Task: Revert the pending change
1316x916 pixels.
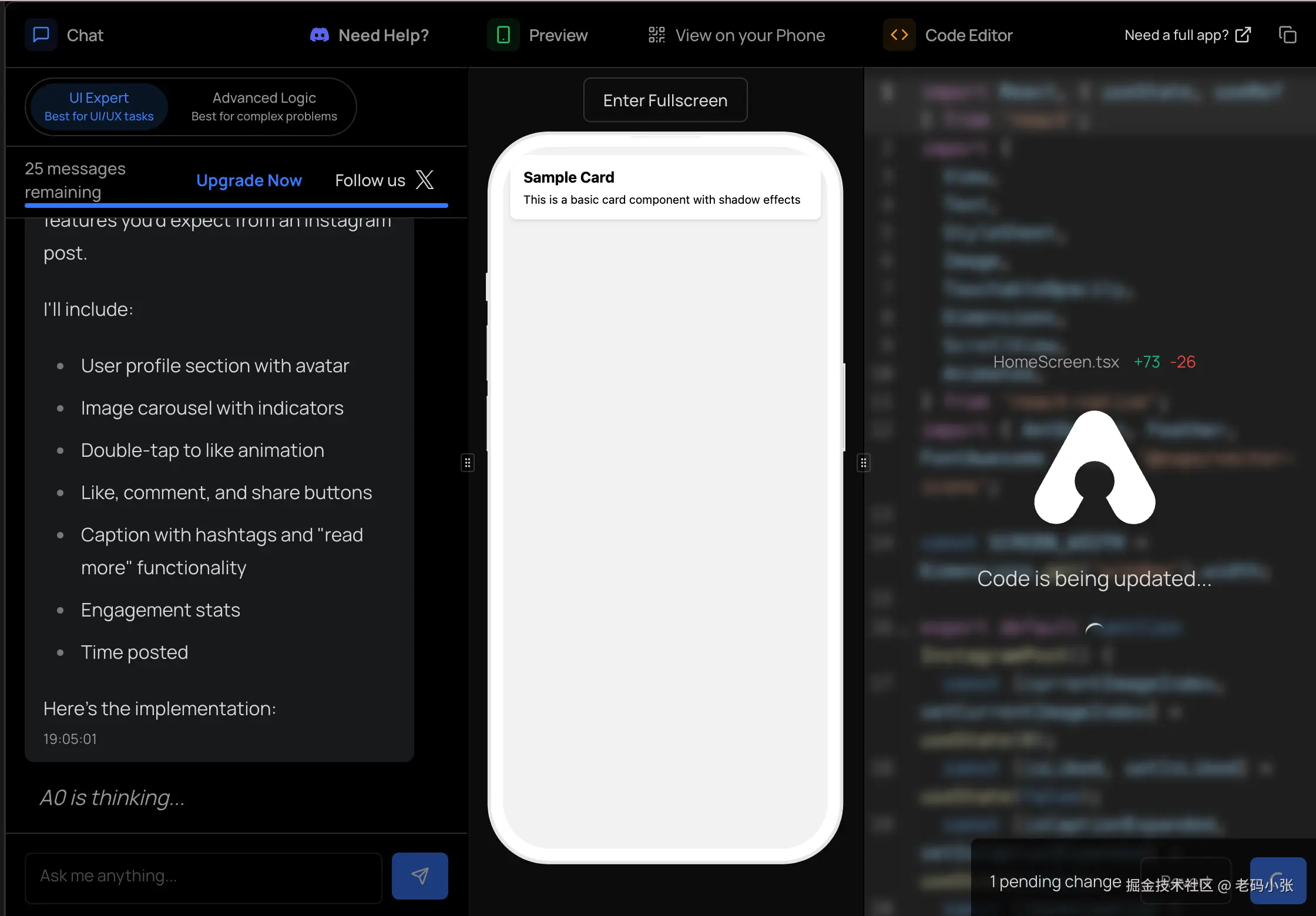Action: [x=1186, y=880]
